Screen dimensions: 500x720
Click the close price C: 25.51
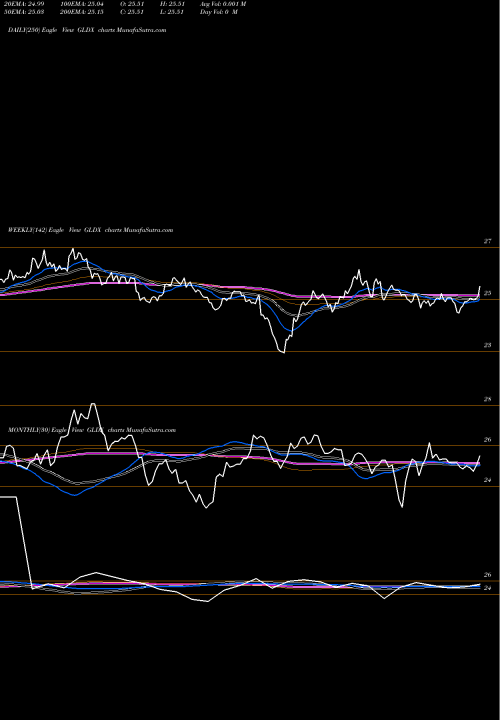[132, 12]
